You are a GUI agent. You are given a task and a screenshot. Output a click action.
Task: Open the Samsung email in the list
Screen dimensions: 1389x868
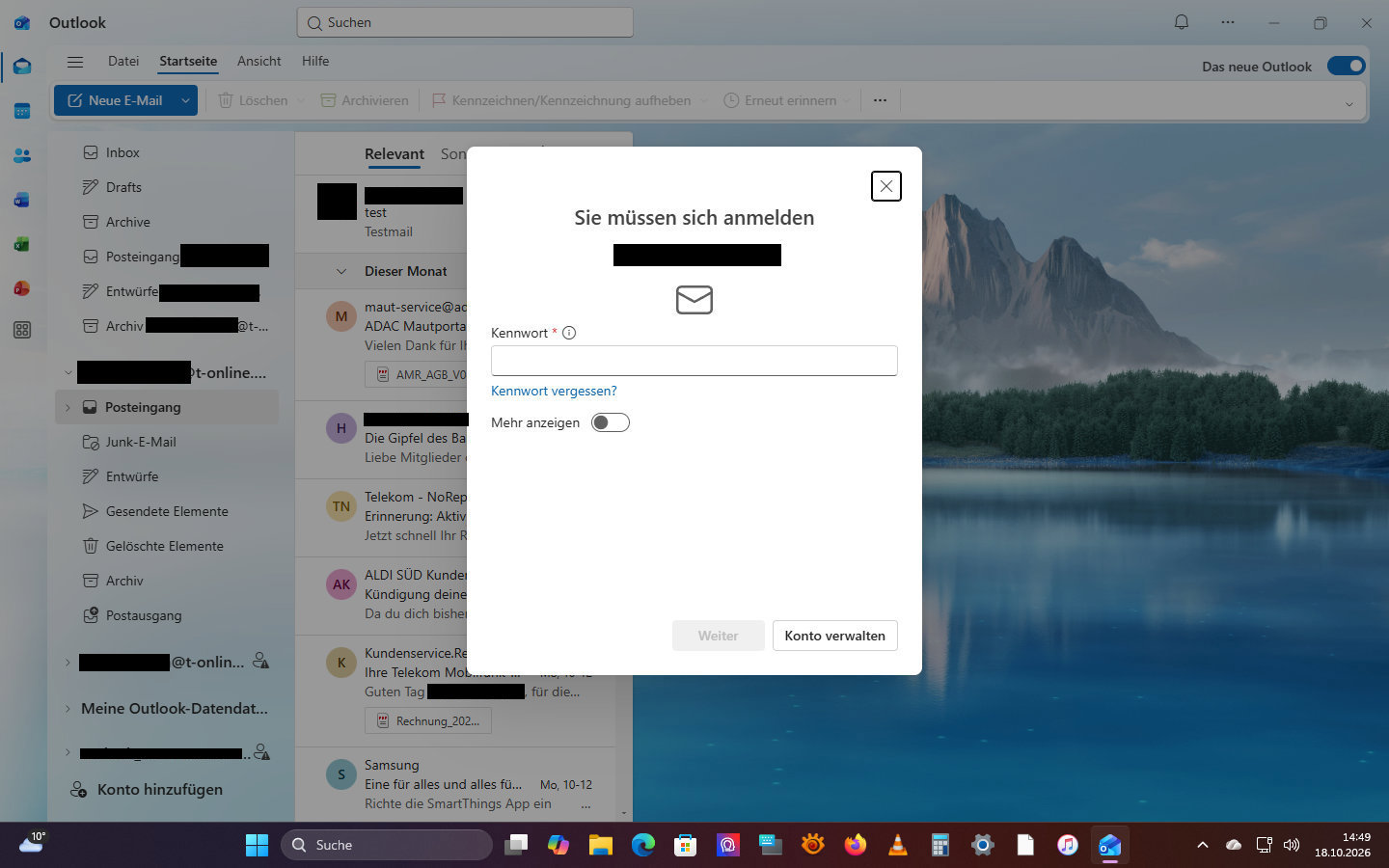tap(455, 784)
